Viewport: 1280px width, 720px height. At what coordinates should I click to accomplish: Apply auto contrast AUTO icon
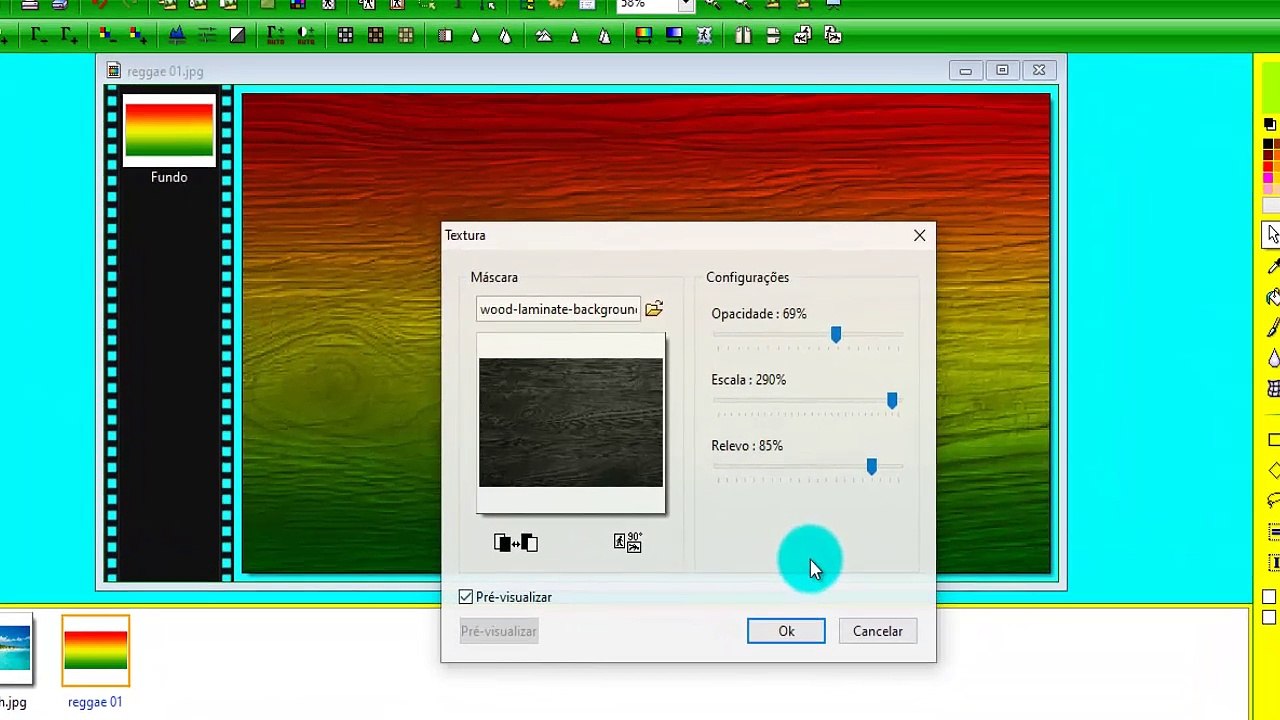306,36
